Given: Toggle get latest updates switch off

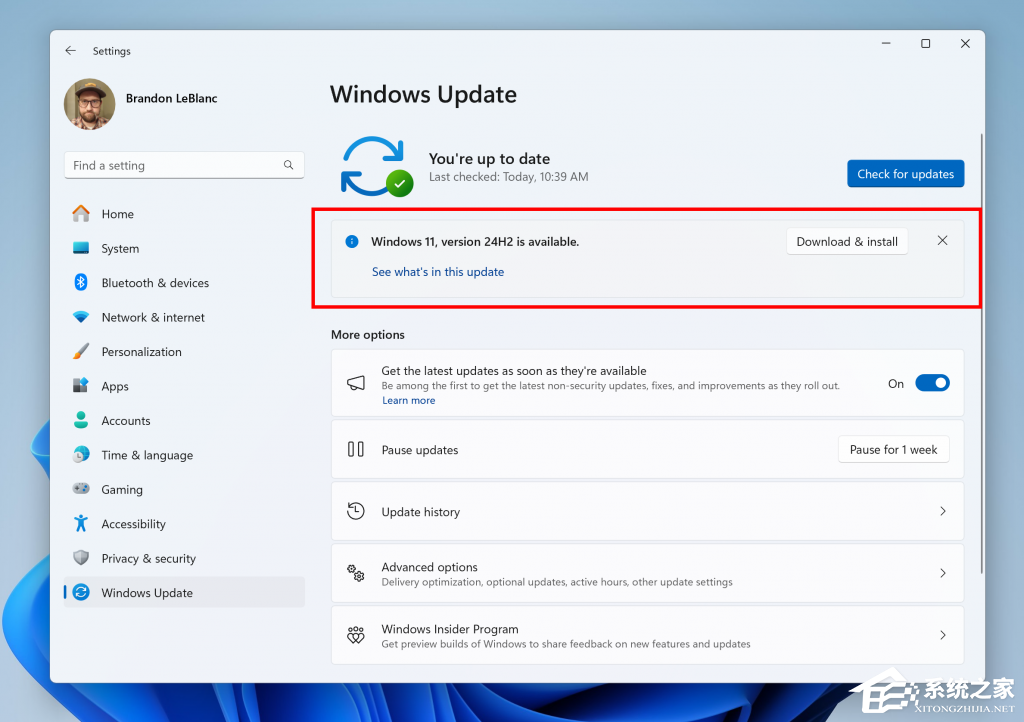Looking at the screenshot, I should [932, 383].
